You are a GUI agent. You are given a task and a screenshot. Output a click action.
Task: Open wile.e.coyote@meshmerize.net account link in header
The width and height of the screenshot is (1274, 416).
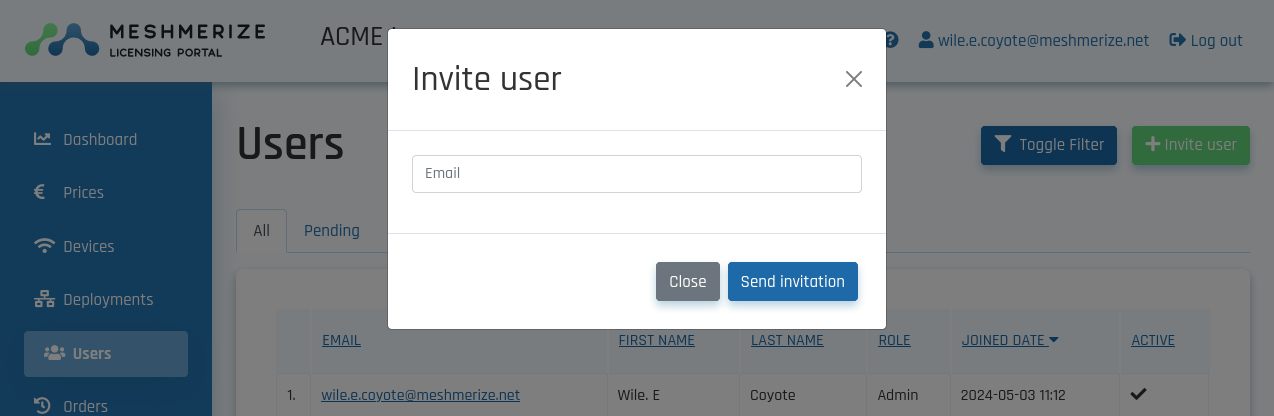pyautogui.click(x=1034, y=41)
